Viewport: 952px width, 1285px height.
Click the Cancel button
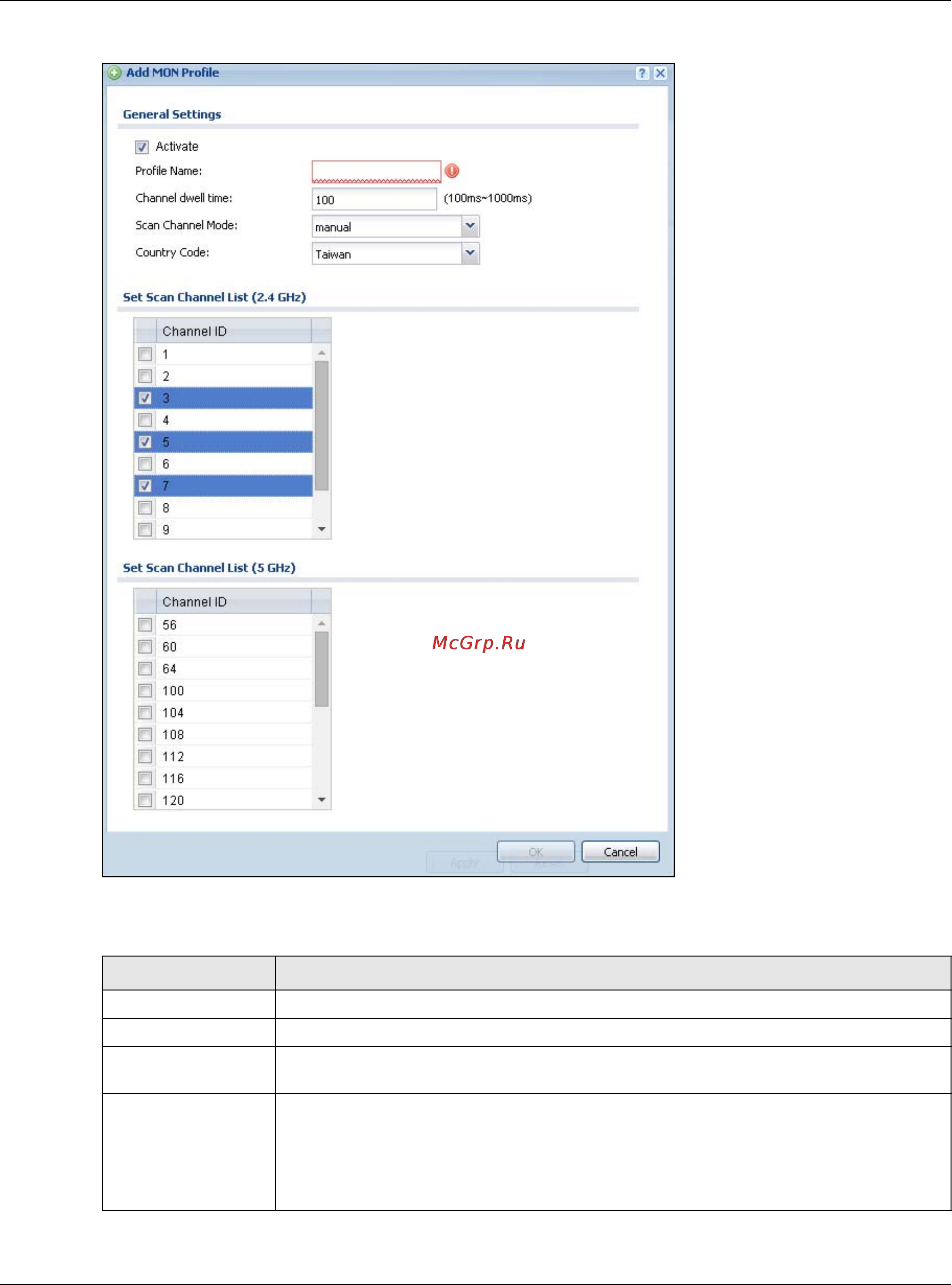621,851
